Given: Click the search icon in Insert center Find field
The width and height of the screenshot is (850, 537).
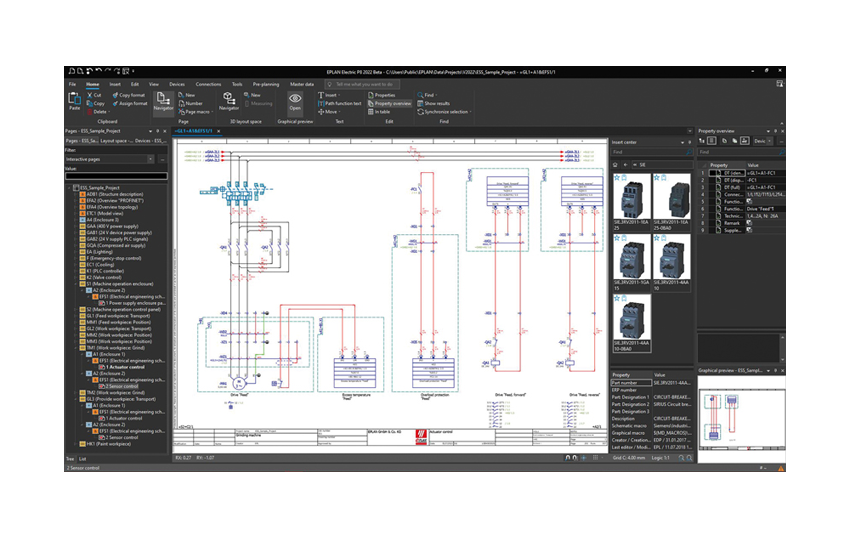Looking at the screenshot, I should (689, 152).
